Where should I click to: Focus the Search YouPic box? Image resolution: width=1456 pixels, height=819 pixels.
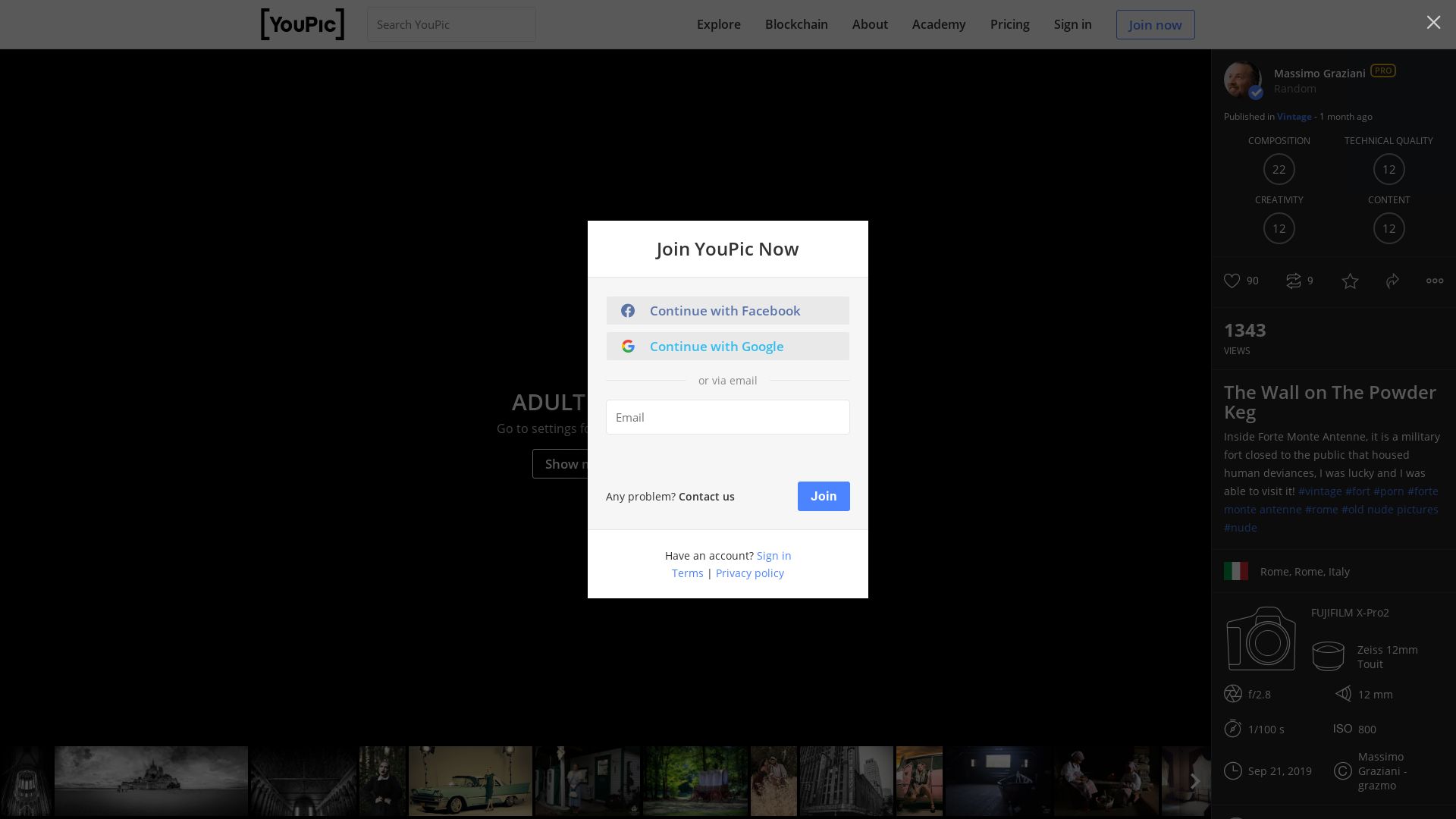pos(451,24)
